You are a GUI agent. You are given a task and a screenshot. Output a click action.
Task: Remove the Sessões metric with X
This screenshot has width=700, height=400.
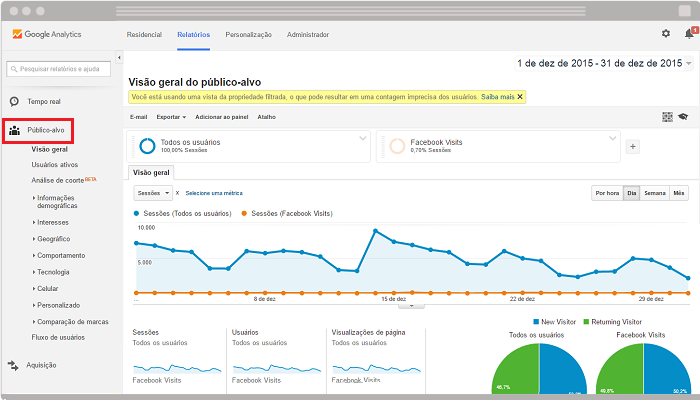pos(177,193)
